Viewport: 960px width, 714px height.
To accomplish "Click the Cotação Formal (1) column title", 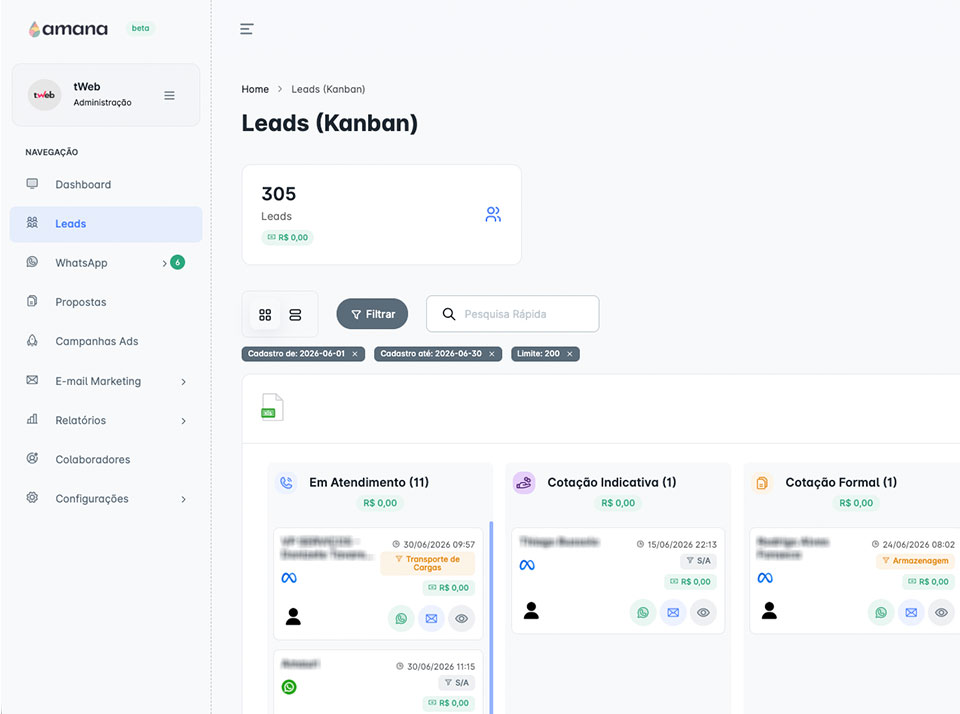I will click(x=841, y=483).
